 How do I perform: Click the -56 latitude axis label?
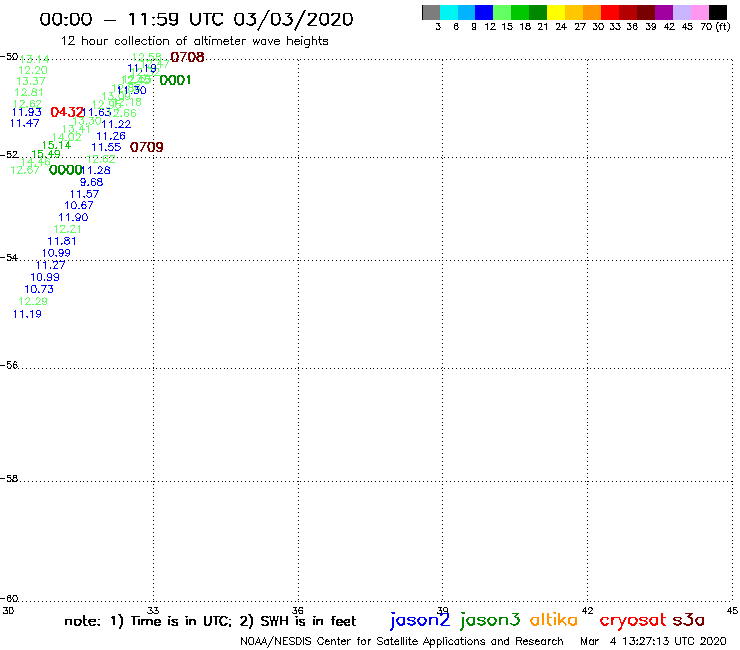(9, 365)
